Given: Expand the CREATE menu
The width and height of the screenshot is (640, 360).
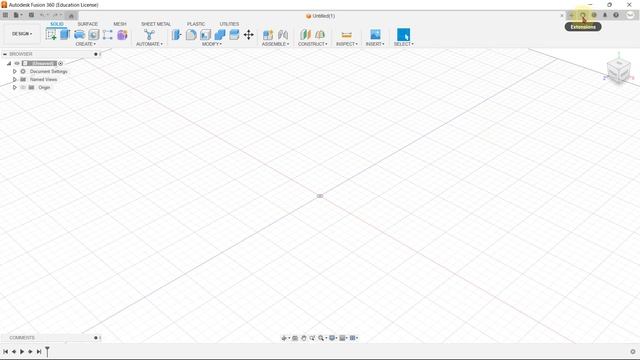Looking at the screenshot, I should pyautogui.click(x=85, y=44).
